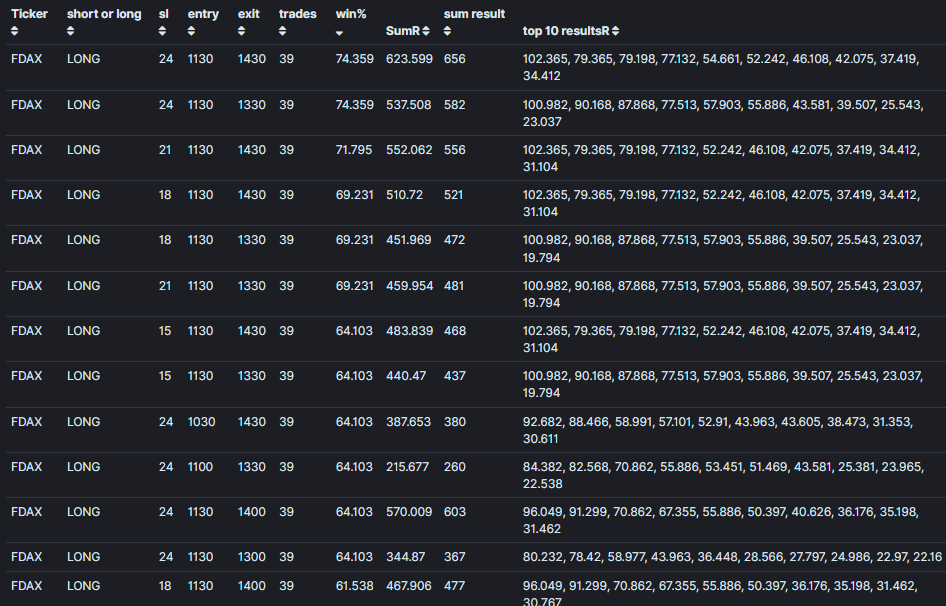
Task: Select SumR value 623.599
Action: 409,59
